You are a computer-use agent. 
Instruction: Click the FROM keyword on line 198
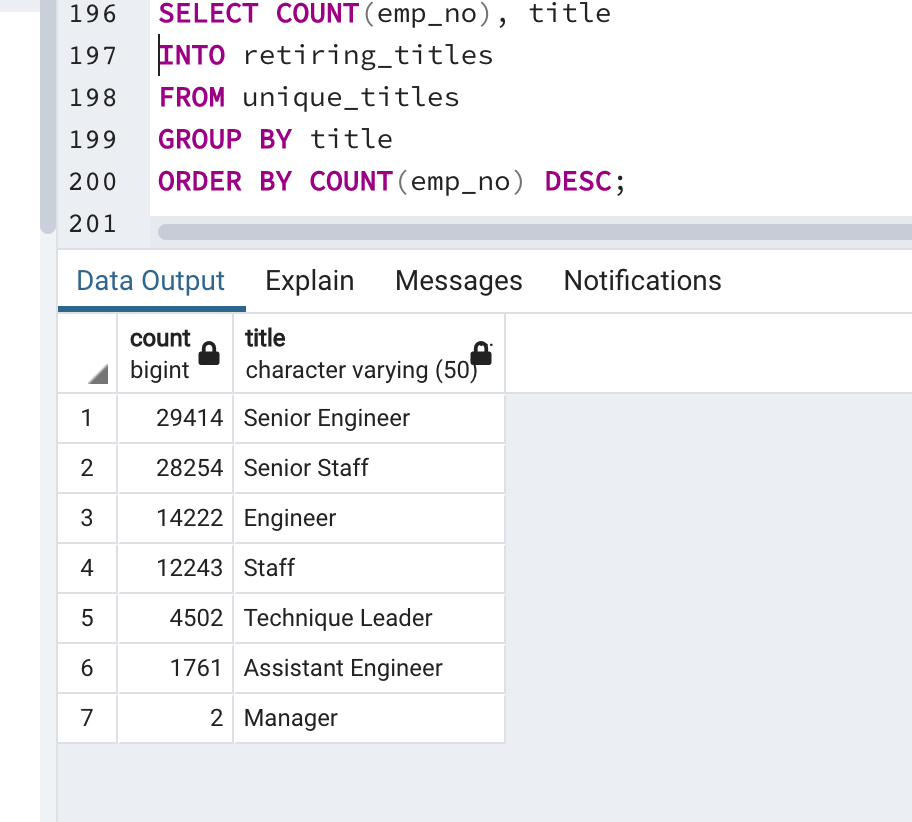(x=192, y=98)
